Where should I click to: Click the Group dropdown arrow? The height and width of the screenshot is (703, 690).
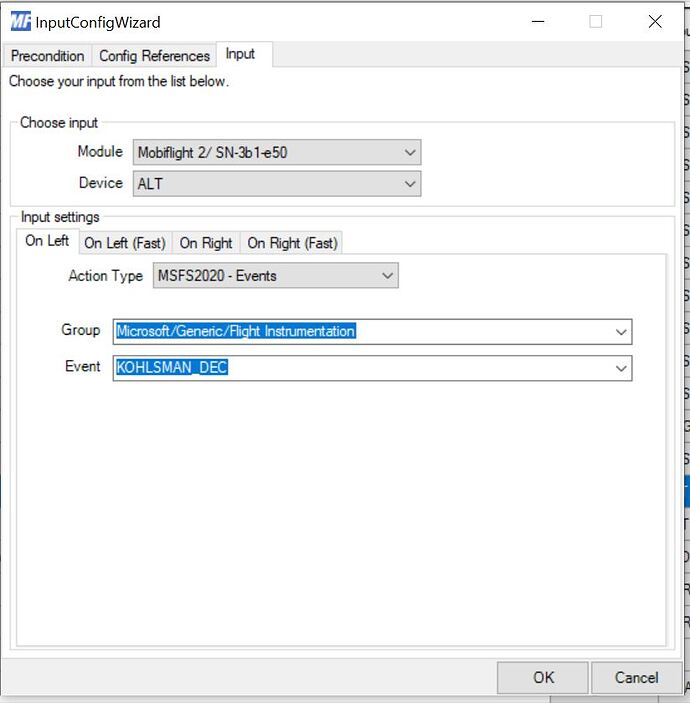point(621,332)
